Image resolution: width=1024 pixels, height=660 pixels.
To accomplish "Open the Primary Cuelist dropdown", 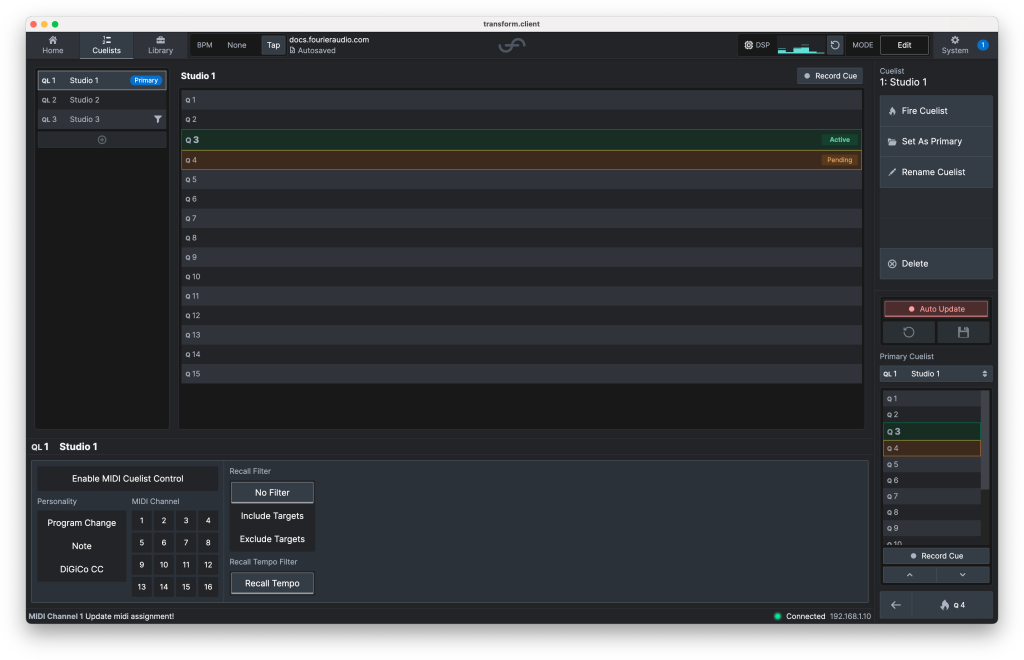I will point(936,374).
